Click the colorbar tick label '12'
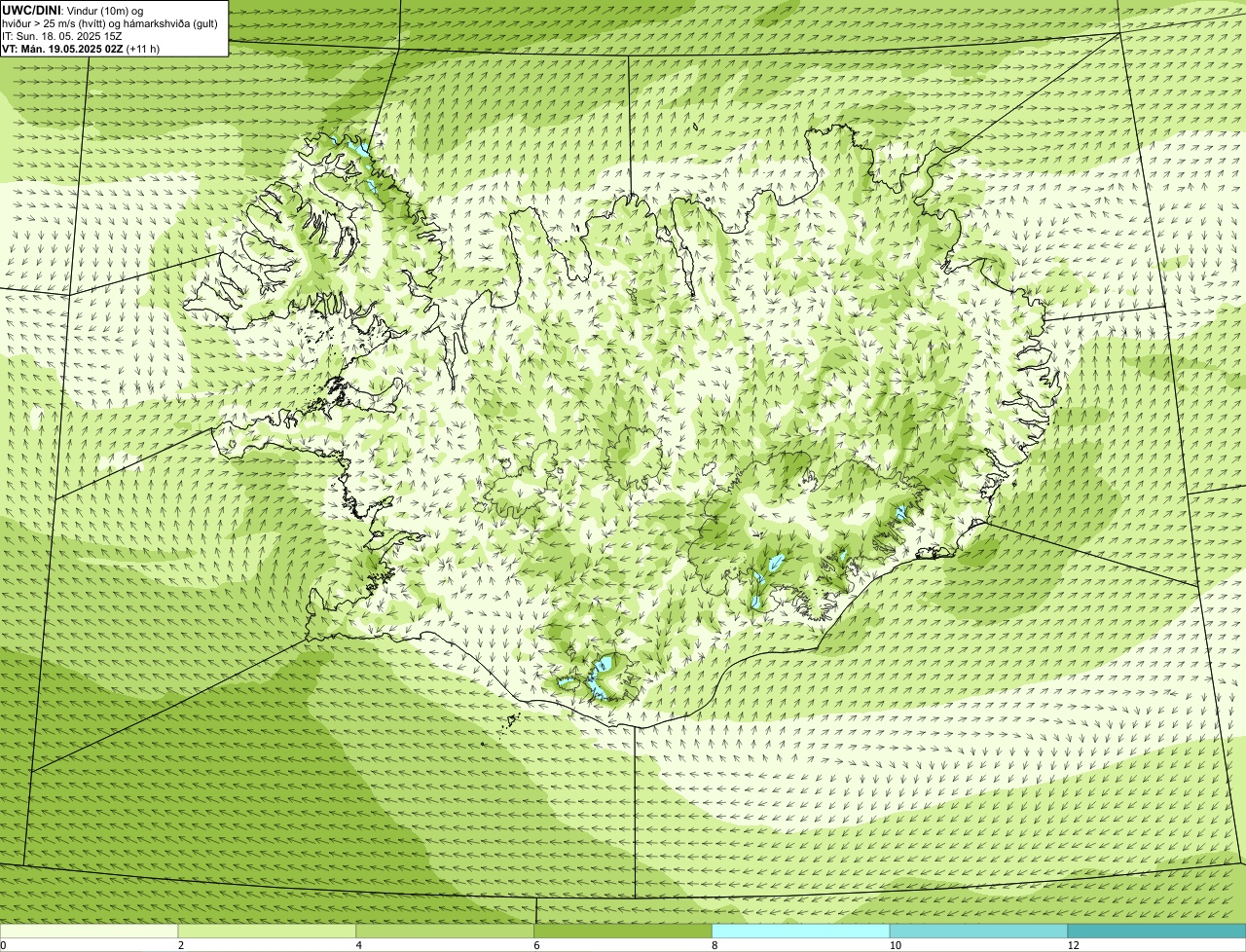This screenshot has width=1246, height=952. tap(1073, 945)
